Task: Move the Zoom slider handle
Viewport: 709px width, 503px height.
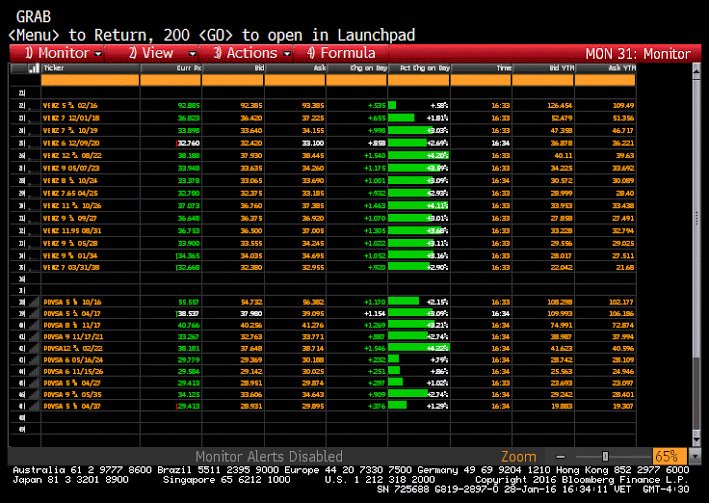Action: (x=605, y=456)
